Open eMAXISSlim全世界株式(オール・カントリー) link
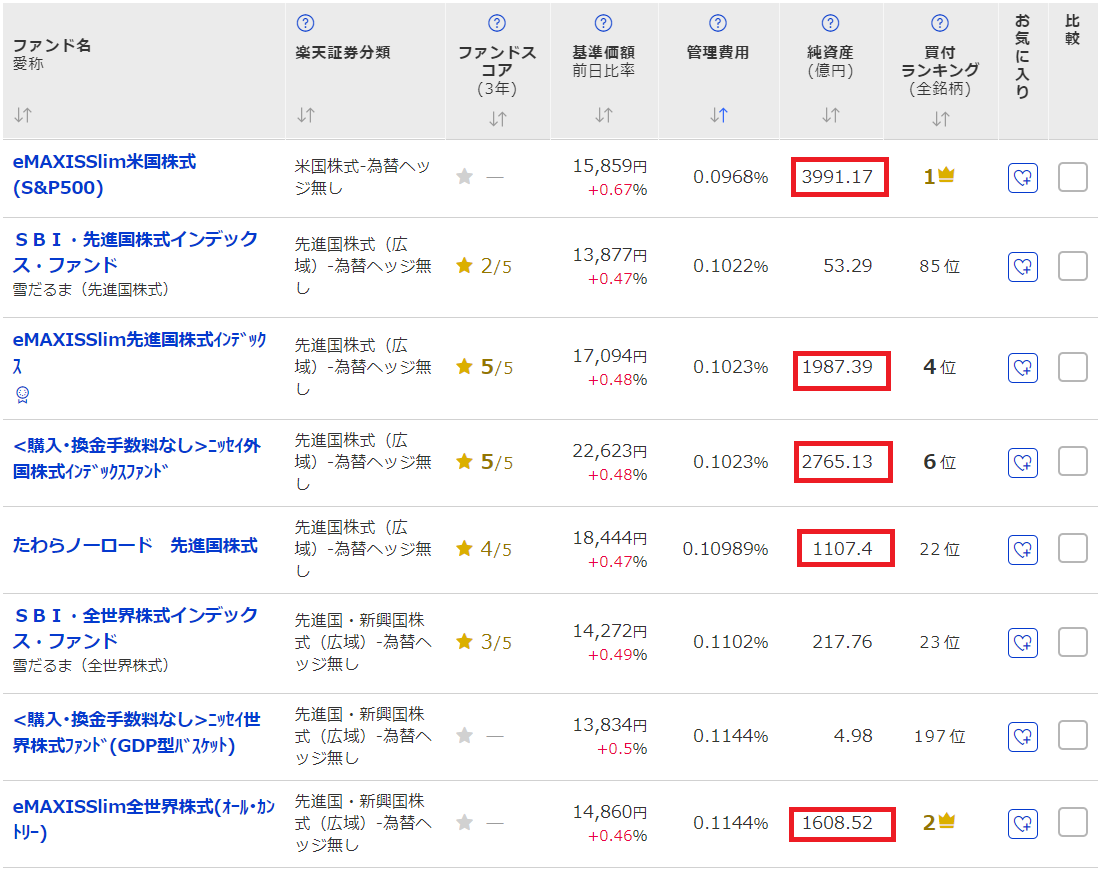Screen dimensions: 1105x872 [x=144, y=819]
